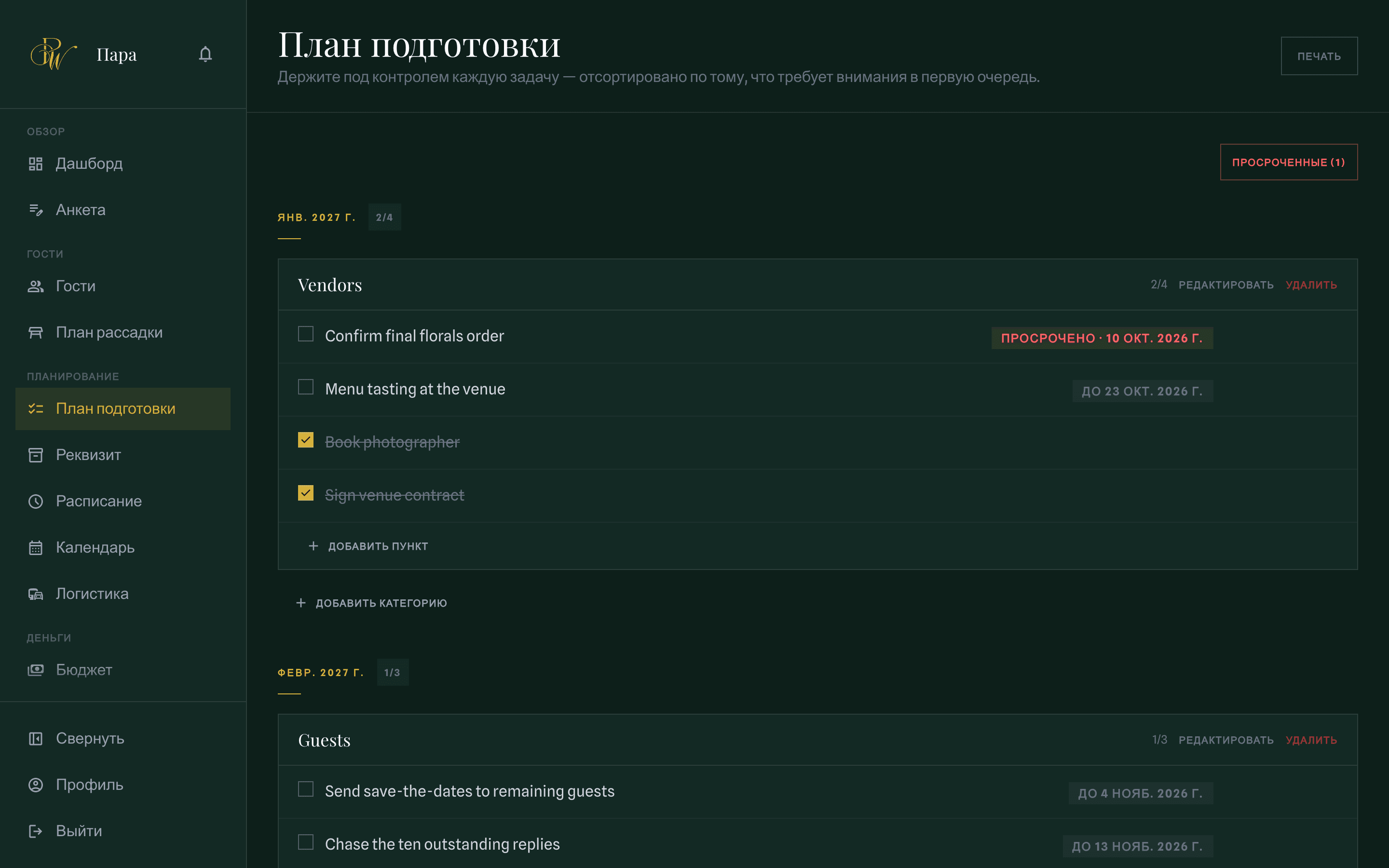Click the Просрочено 10 окт. 2026 badge
This screenshot has width=1389, height=868.
click(1102, 338)
